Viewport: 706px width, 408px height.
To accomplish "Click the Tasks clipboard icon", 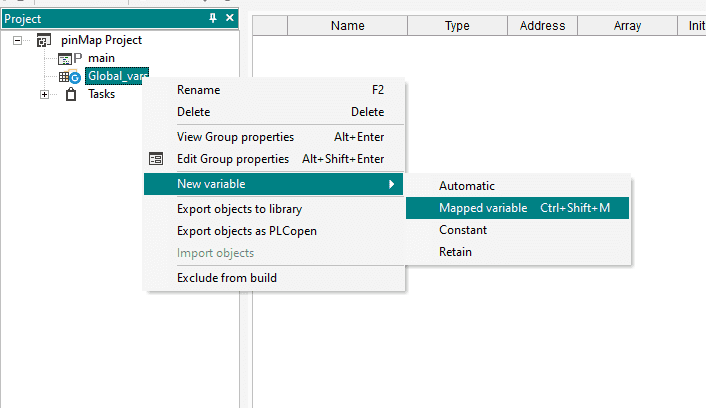I will (71, 94).
